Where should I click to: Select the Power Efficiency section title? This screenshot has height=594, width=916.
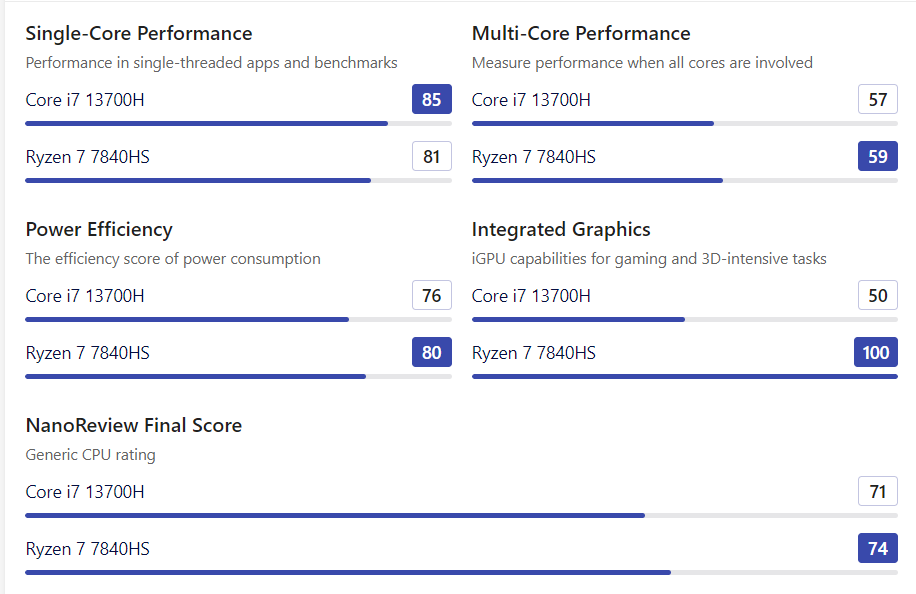99,230
